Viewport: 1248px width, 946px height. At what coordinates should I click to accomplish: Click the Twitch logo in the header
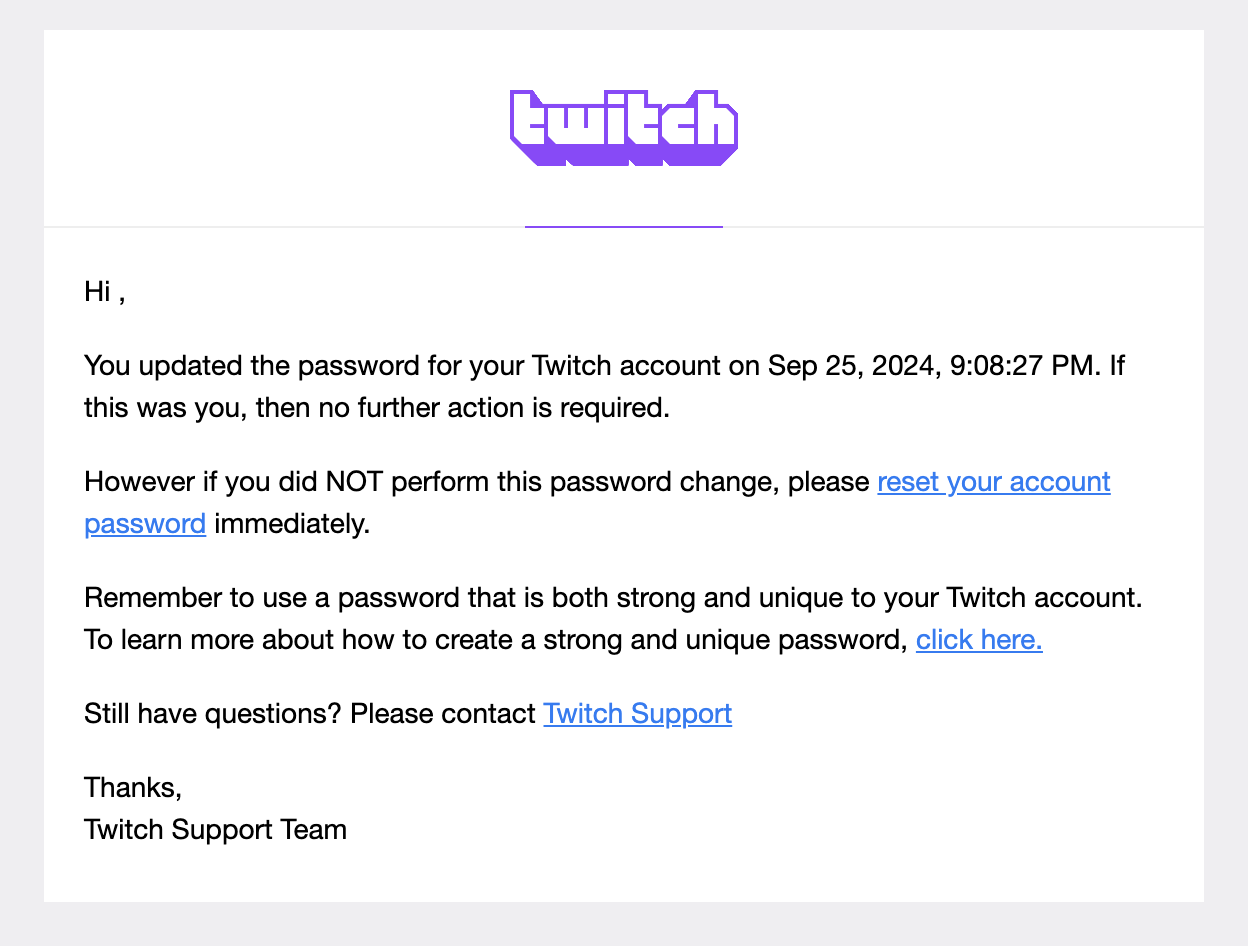(x=624, y=128)
